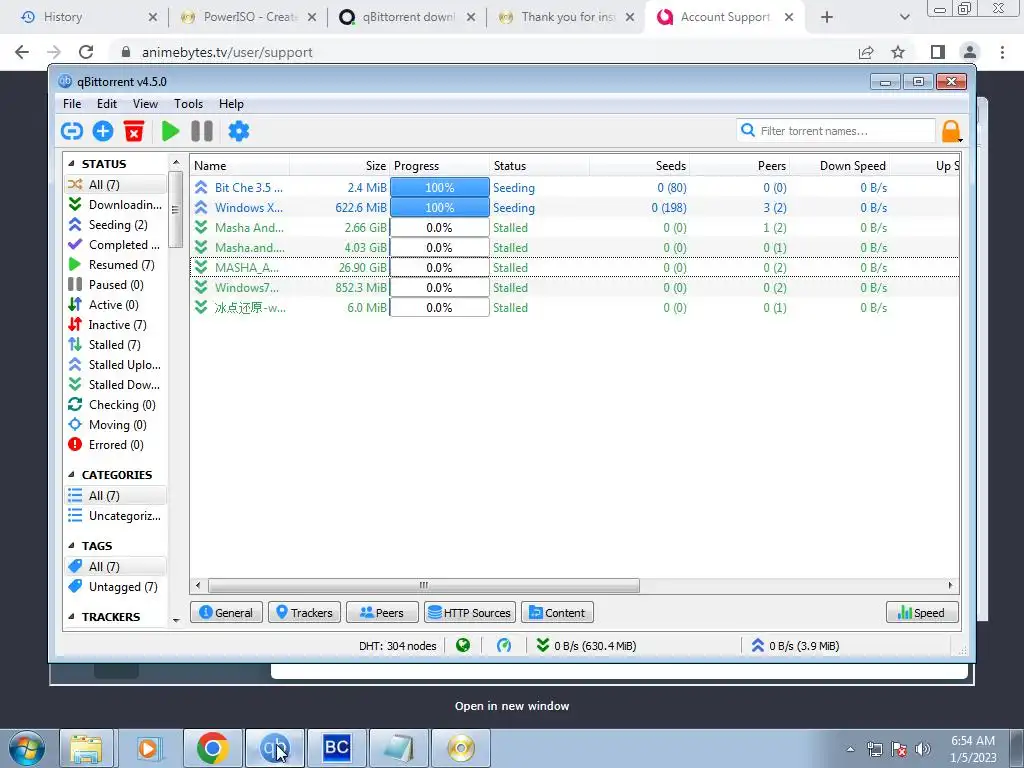Switch to qBittorrent download browser tab
Screen dimensions: 1024x768
coord(408,17)
